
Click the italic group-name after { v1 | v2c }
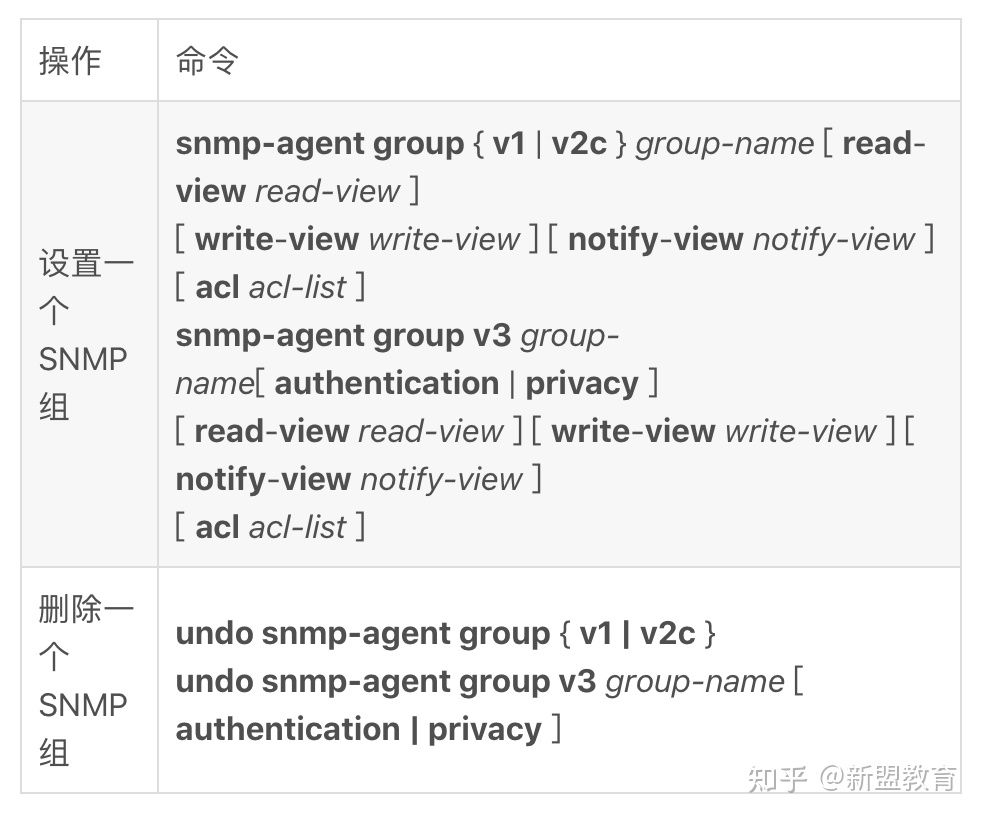tap(725, 144)
